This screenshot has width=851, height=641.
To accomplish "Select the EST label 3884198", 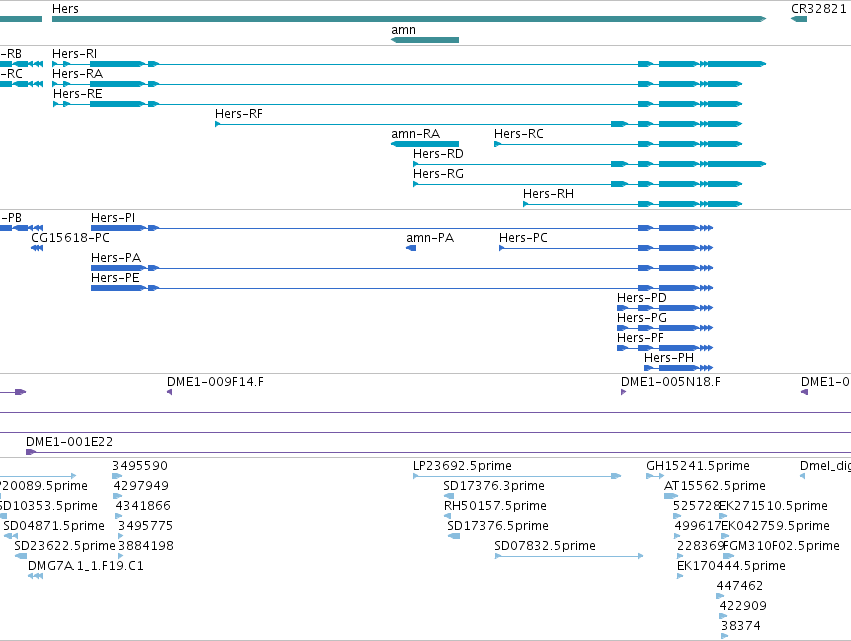I will (x=146, y=547).
